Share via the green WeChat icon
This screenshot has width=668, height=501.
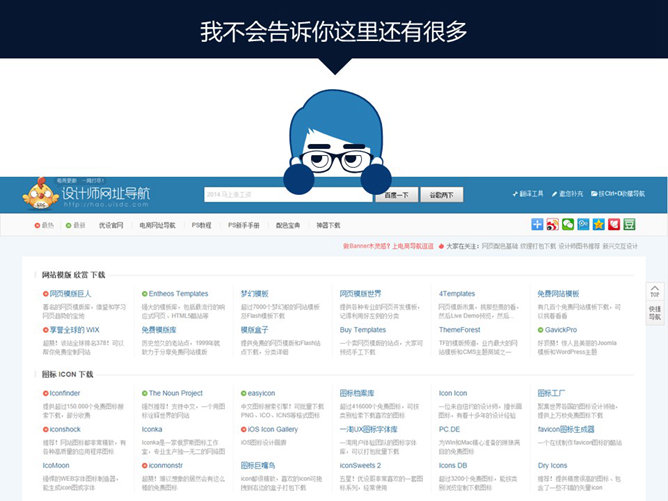568,225
